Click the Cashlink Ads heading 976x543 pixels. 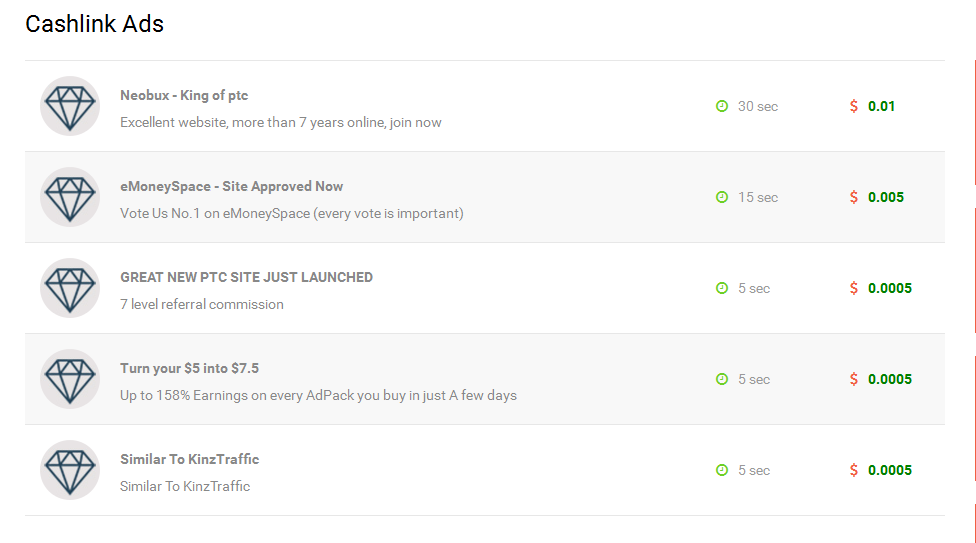94,24
